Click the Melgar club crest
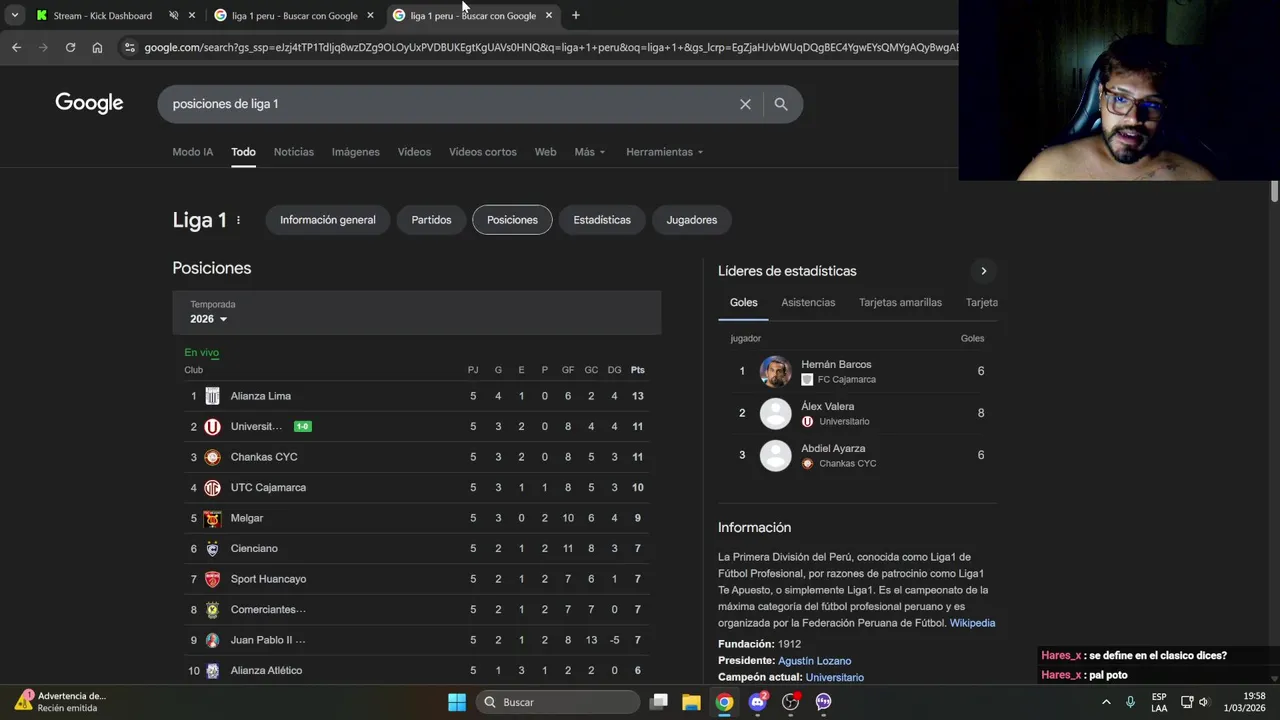The image size is (1280, 720). coord(212,518)
